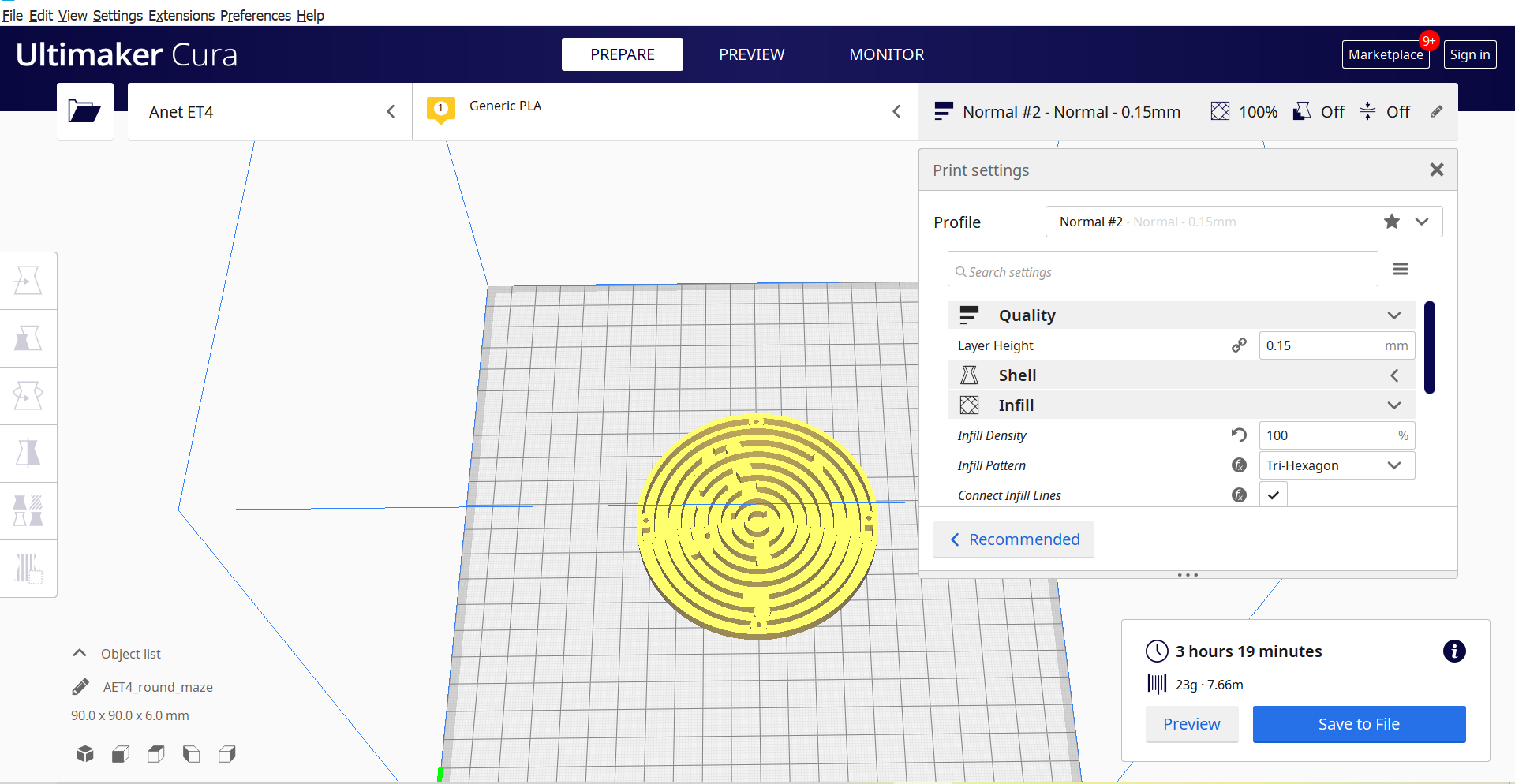Rename model using the pencil icon
This screenshot has width=1515, height=784.
[x=80, y=685]
